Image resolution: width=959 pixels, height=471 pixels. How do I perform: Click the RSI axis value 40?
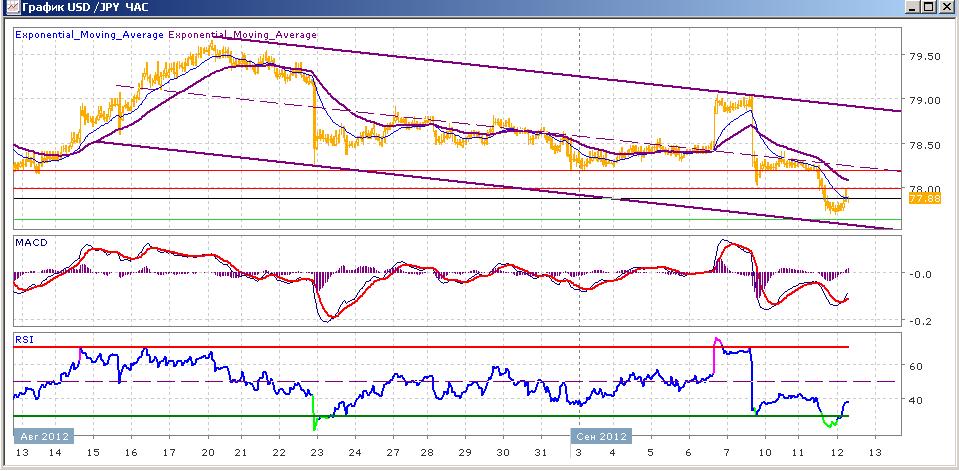916,400
